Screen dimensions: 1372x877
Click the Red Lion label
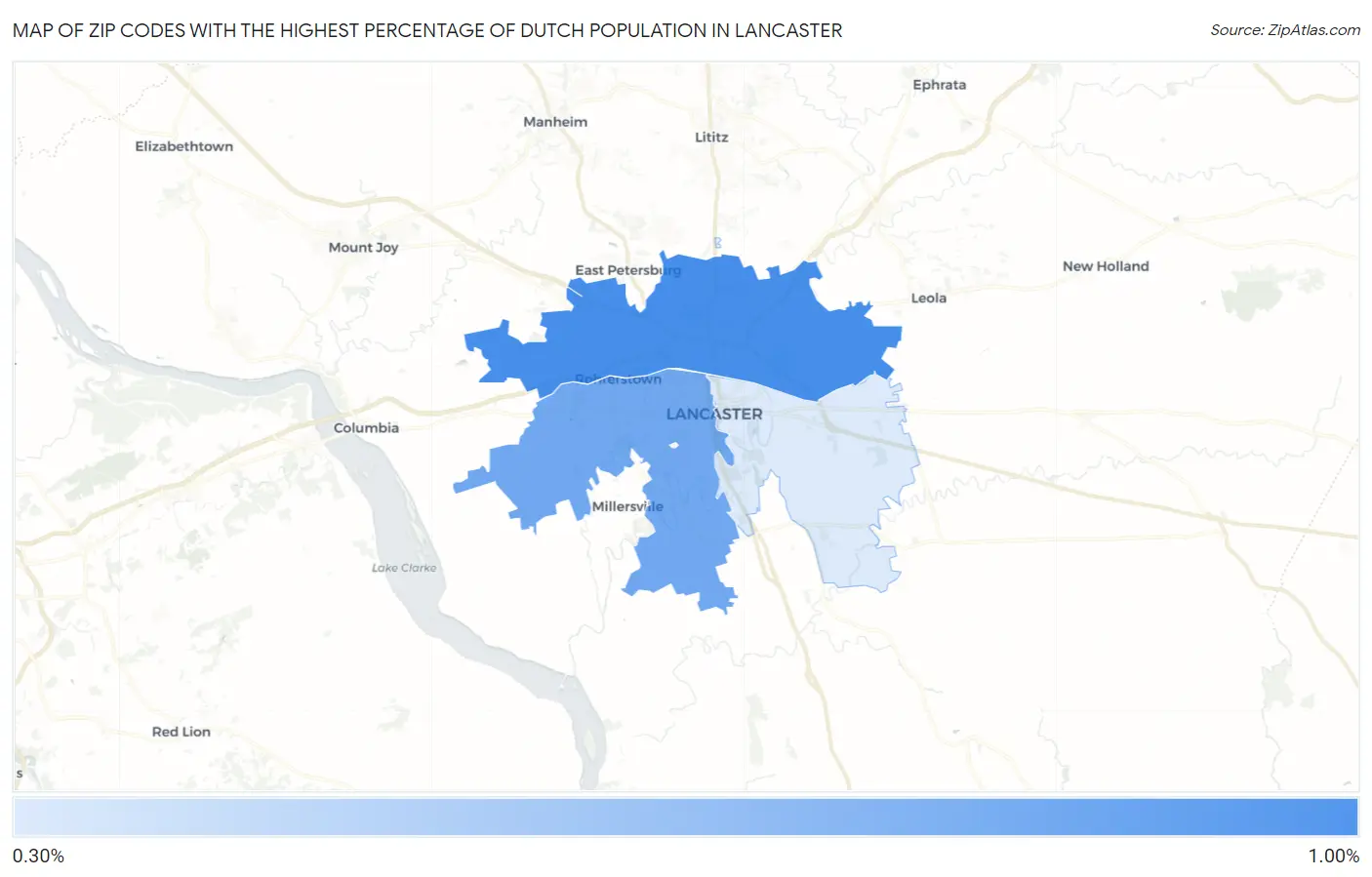182,732
